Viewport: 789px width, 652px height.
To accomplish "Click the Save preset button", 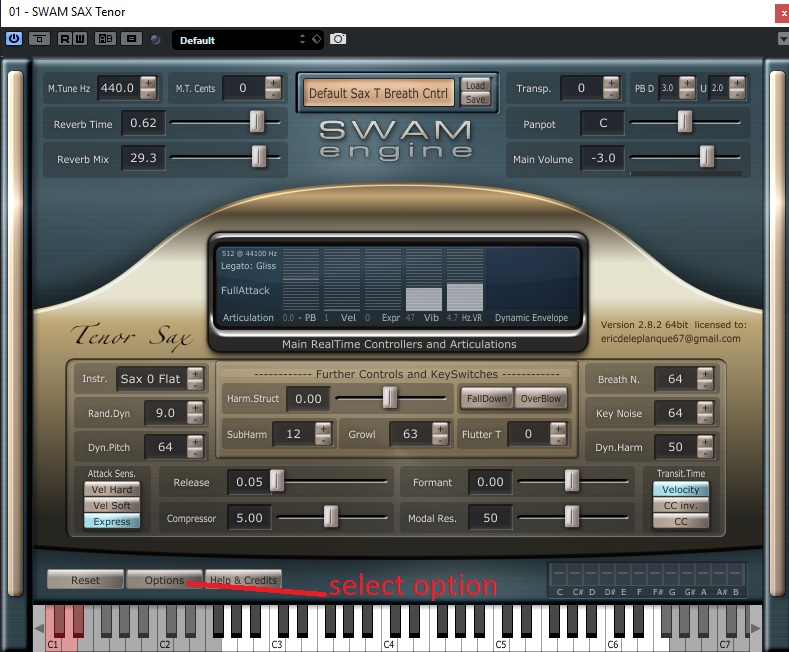I will 475,99.
